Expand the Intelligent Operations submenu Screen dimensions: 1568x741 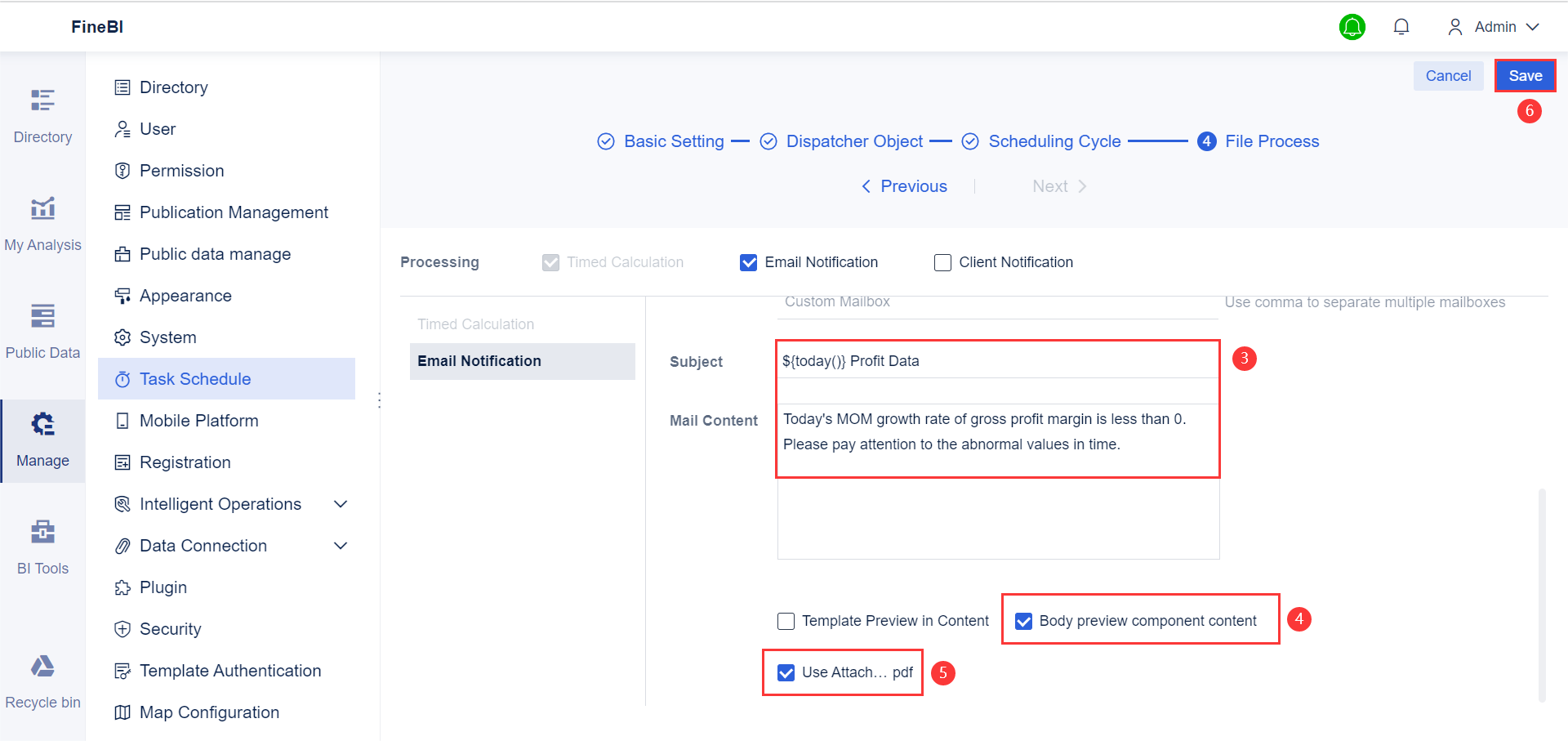click(x=341, y=504)
